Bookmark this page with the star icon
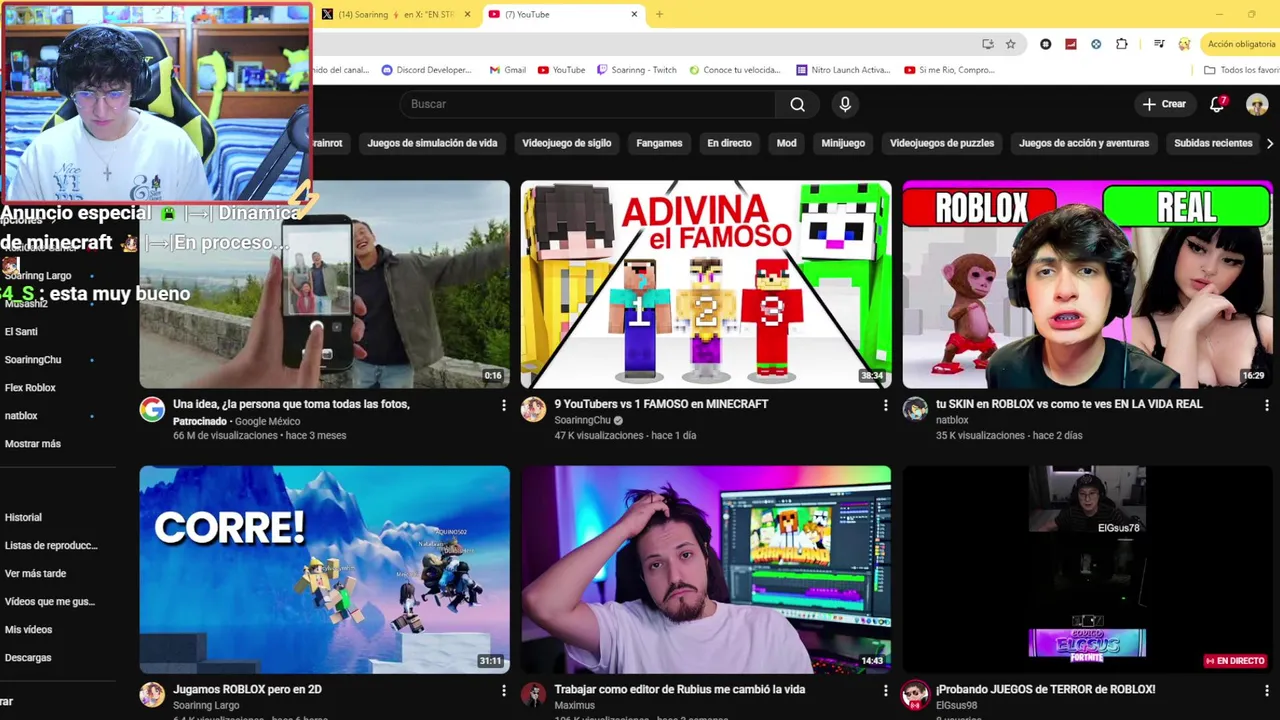This screenshot has width=1280, height=720. coord(1011,44)
